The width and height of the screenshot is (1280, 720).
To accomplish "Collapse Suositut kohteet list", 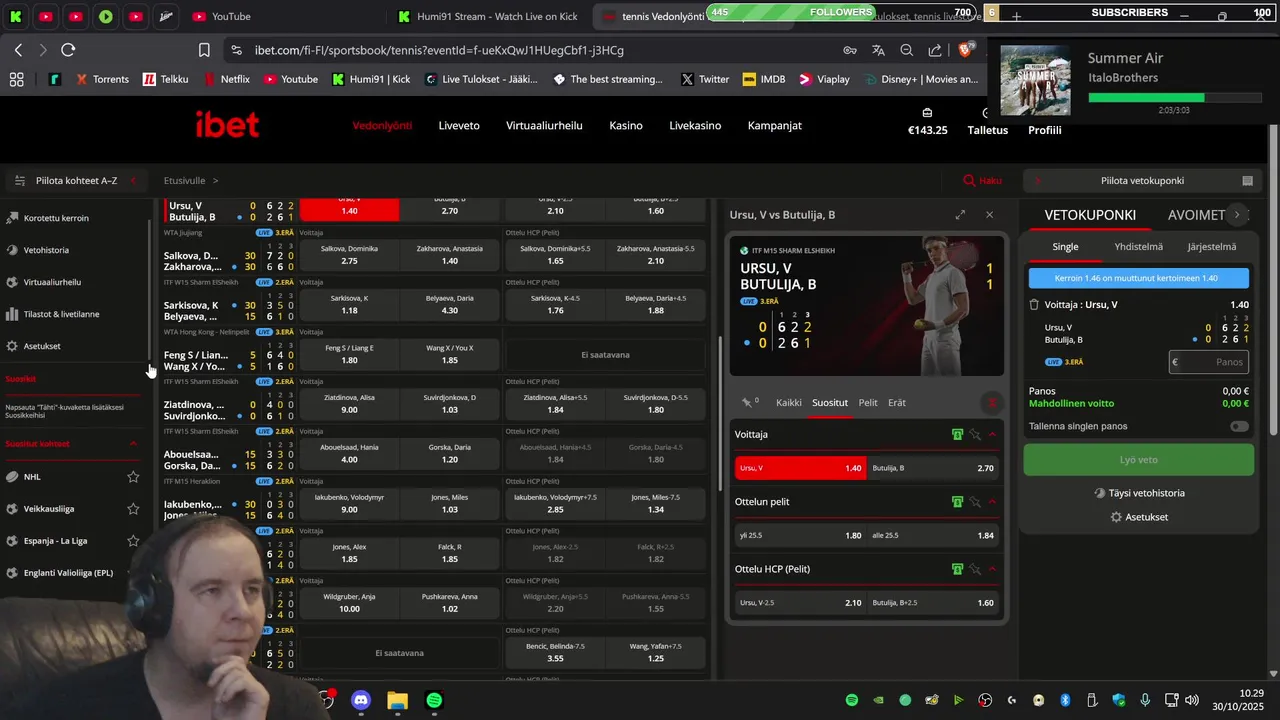I will coord(133,444).
